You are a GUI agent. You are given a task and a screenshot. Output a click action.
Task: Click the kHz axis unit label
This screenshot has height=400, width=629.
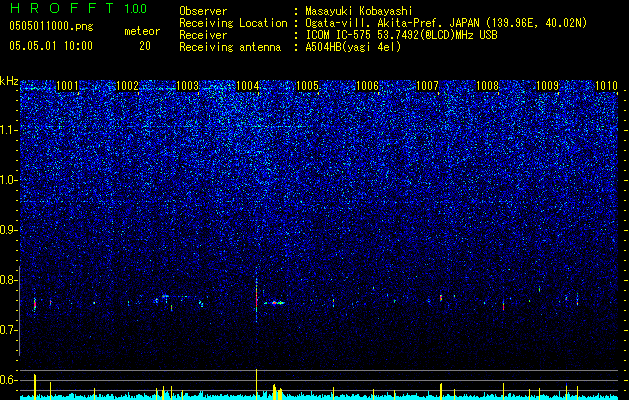pos(9,81)
